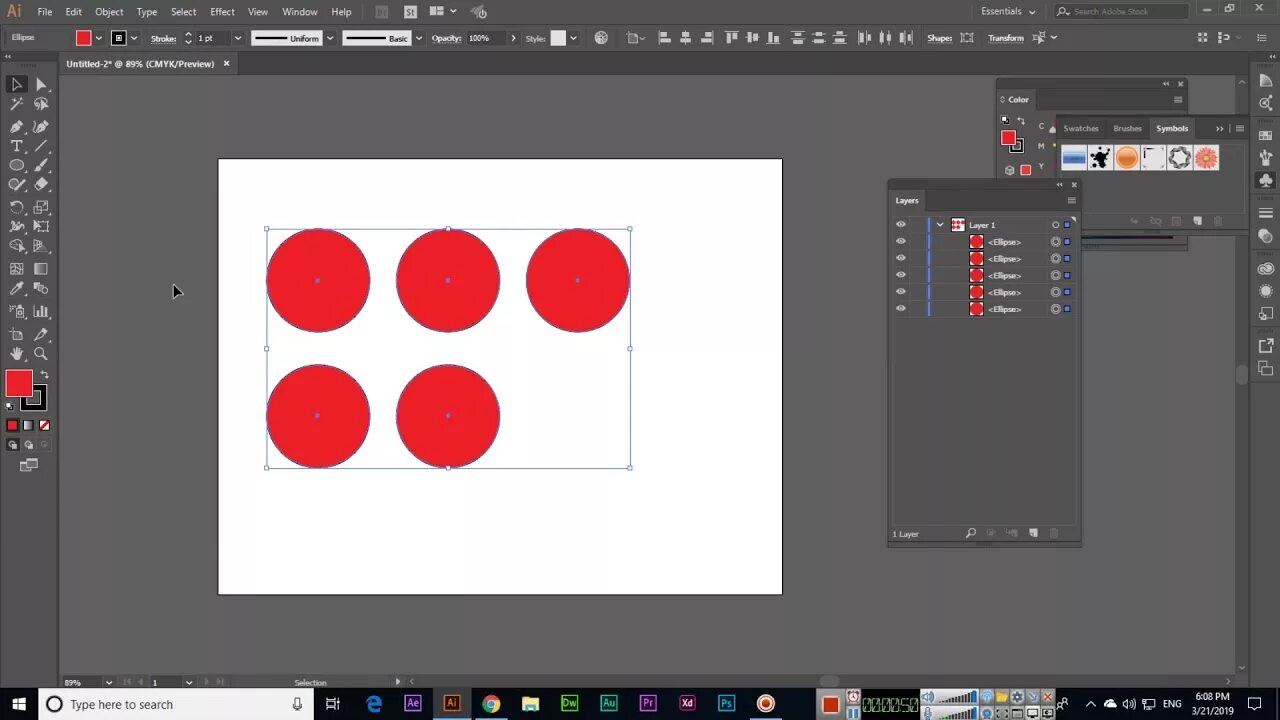Open the Color panel menu button

pos(1178,99)
